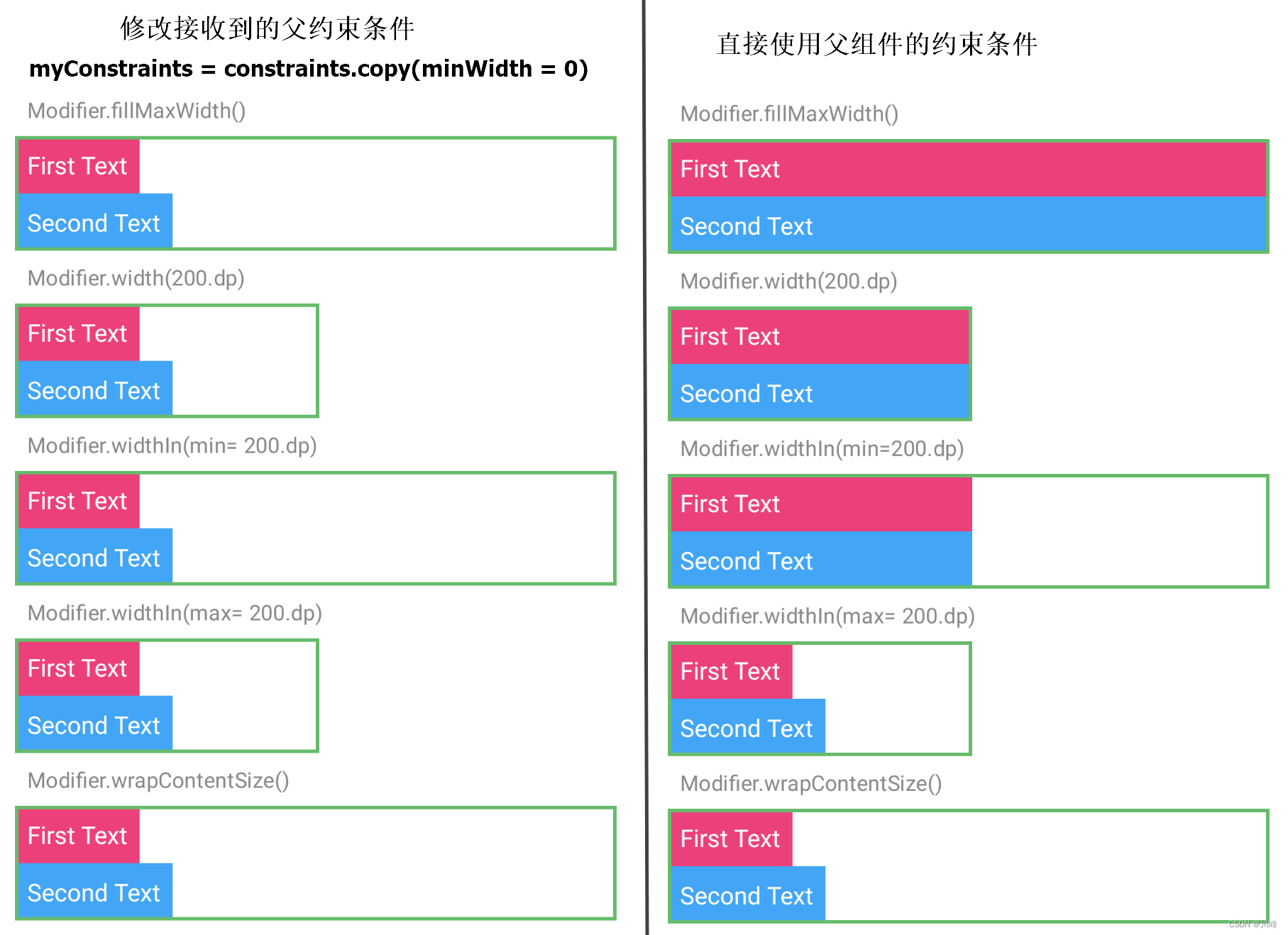Click First Text under left-column Modifier.width(200.dp)
The height and width of the screenshot is (935, 1288).
click(x=78, y=333)
